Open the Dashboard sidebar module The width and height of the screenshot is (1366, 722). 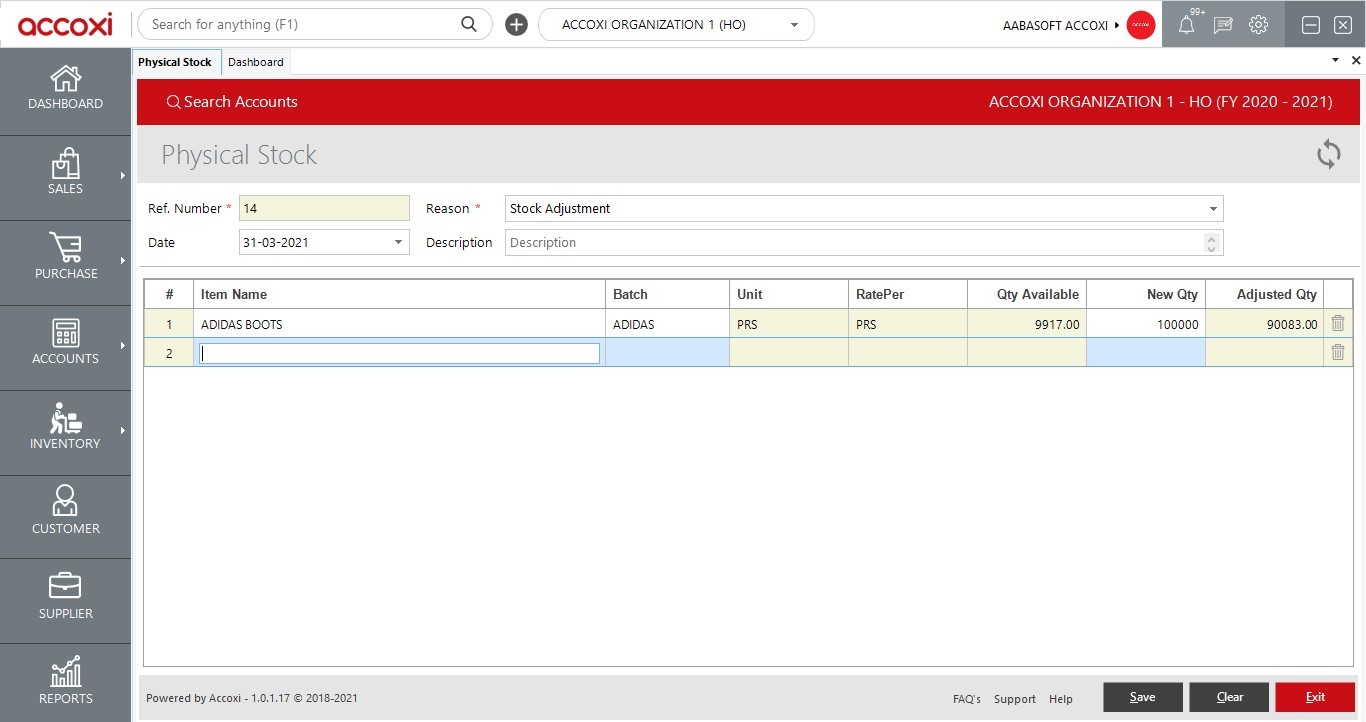point(65,91)
